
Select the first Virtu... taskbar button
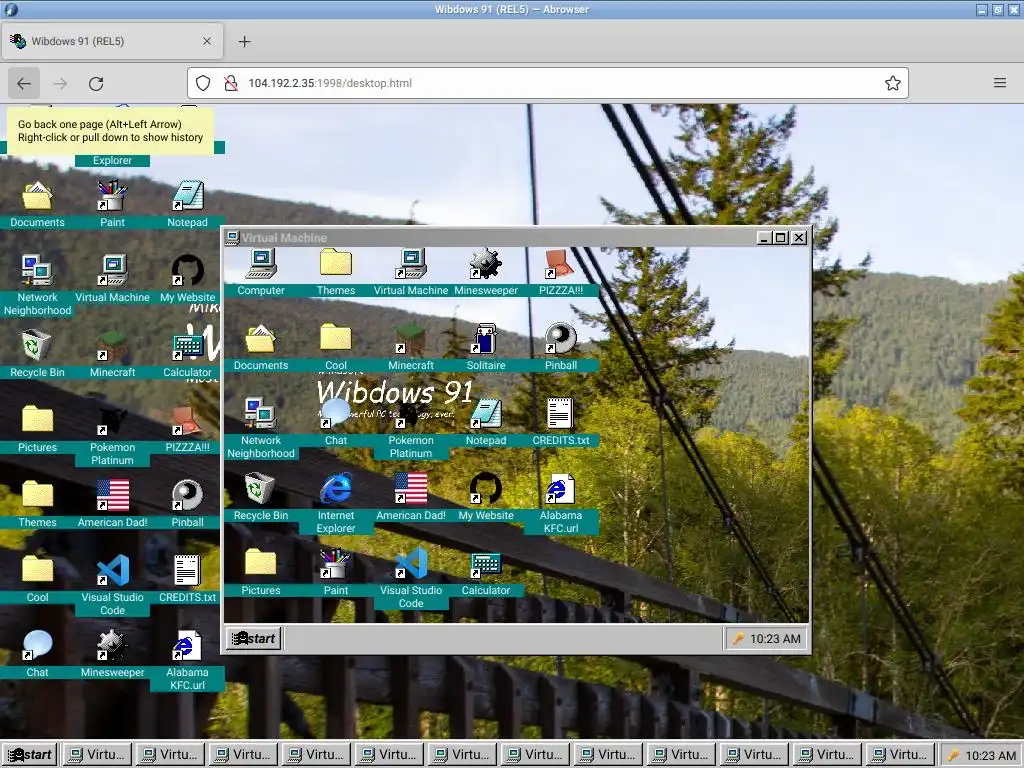97,755
